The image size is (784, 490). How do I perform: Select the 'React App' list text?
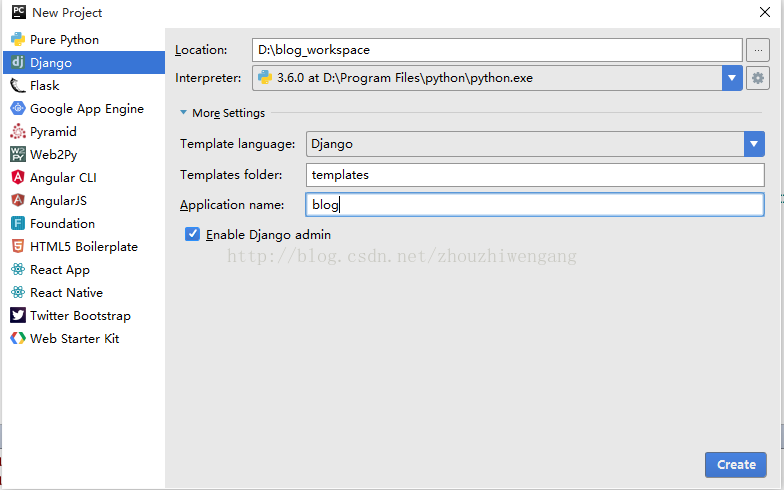pyautogui.click(x=60, y=270)
